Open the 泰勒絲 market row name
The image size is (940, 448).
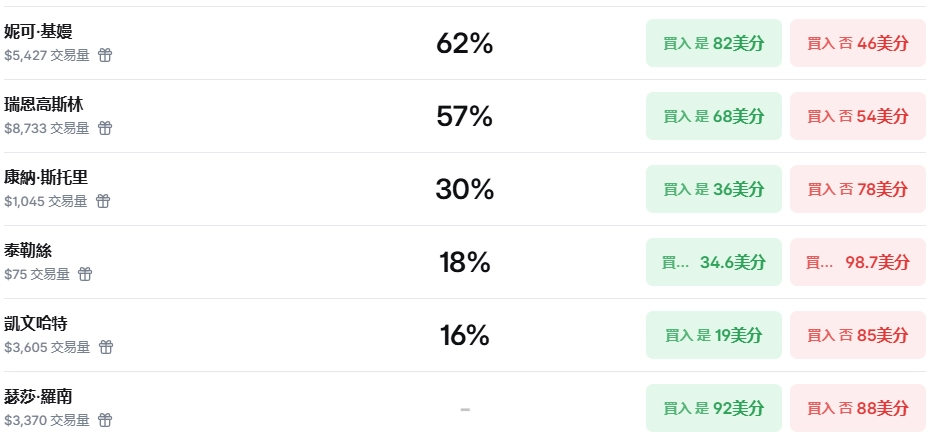(28, 251)
